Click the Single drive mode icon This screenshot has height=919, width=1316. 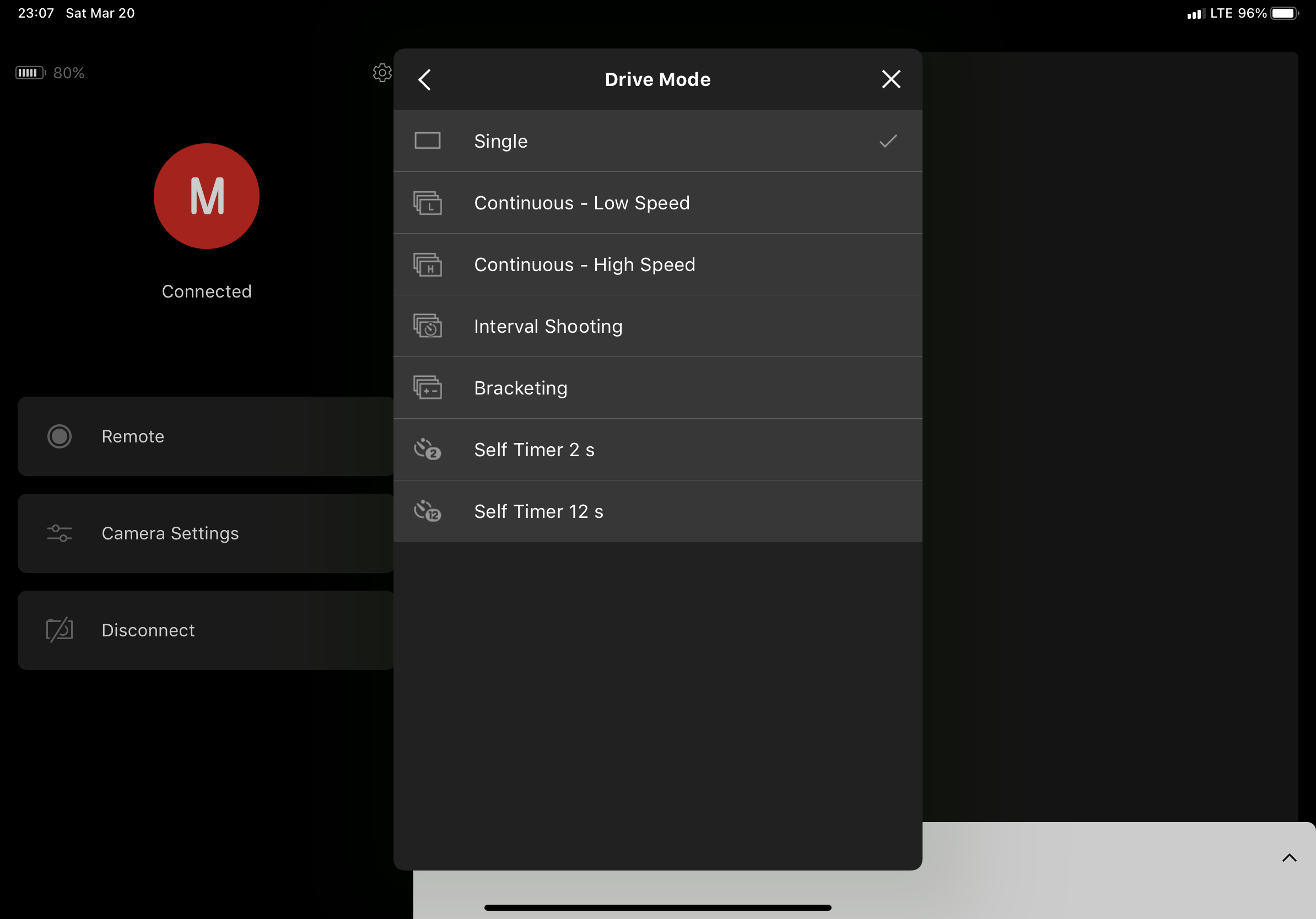click(x=427, y=141)
